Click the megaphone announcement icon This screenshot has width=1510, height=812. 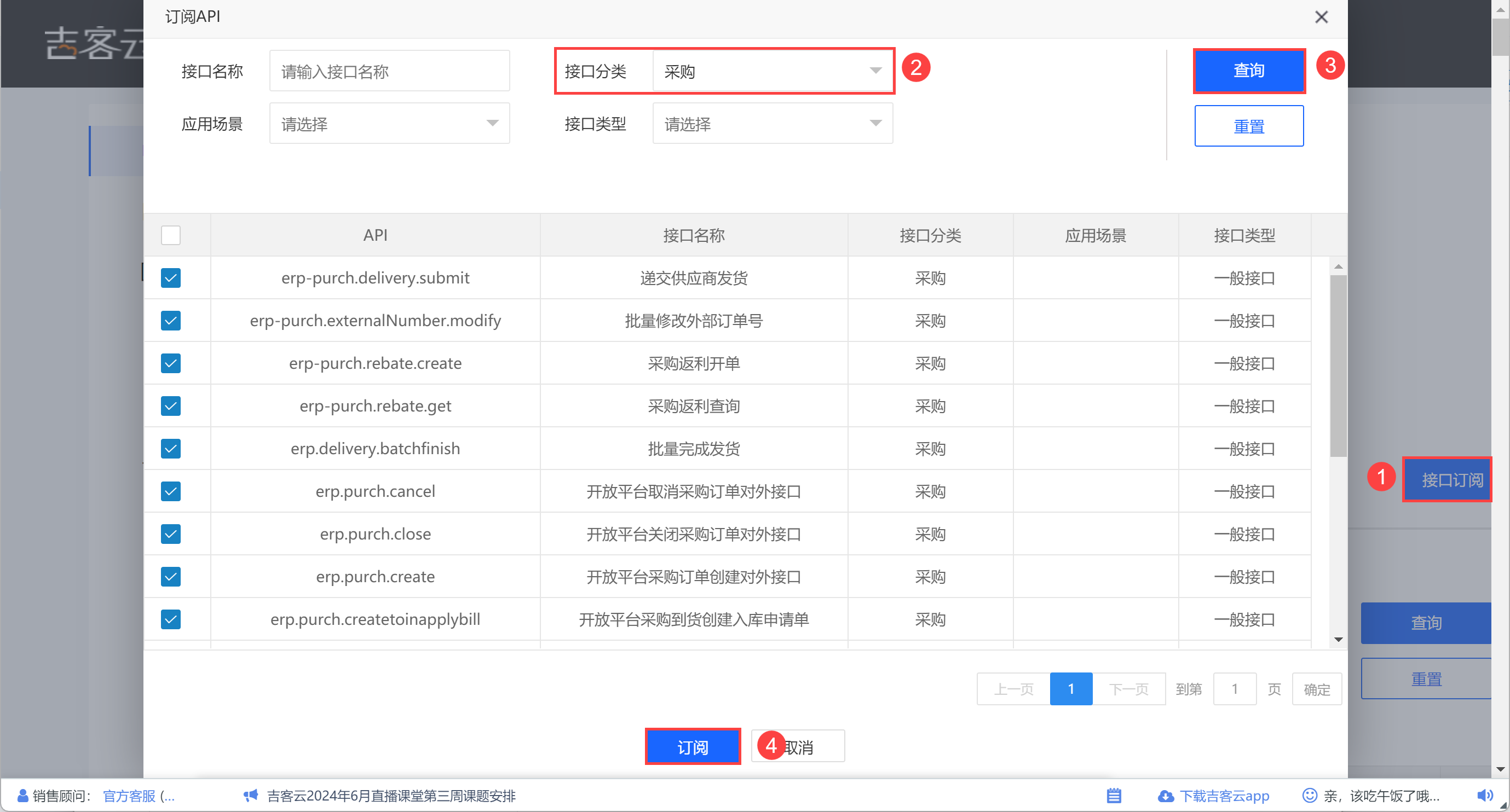point(251,796)
